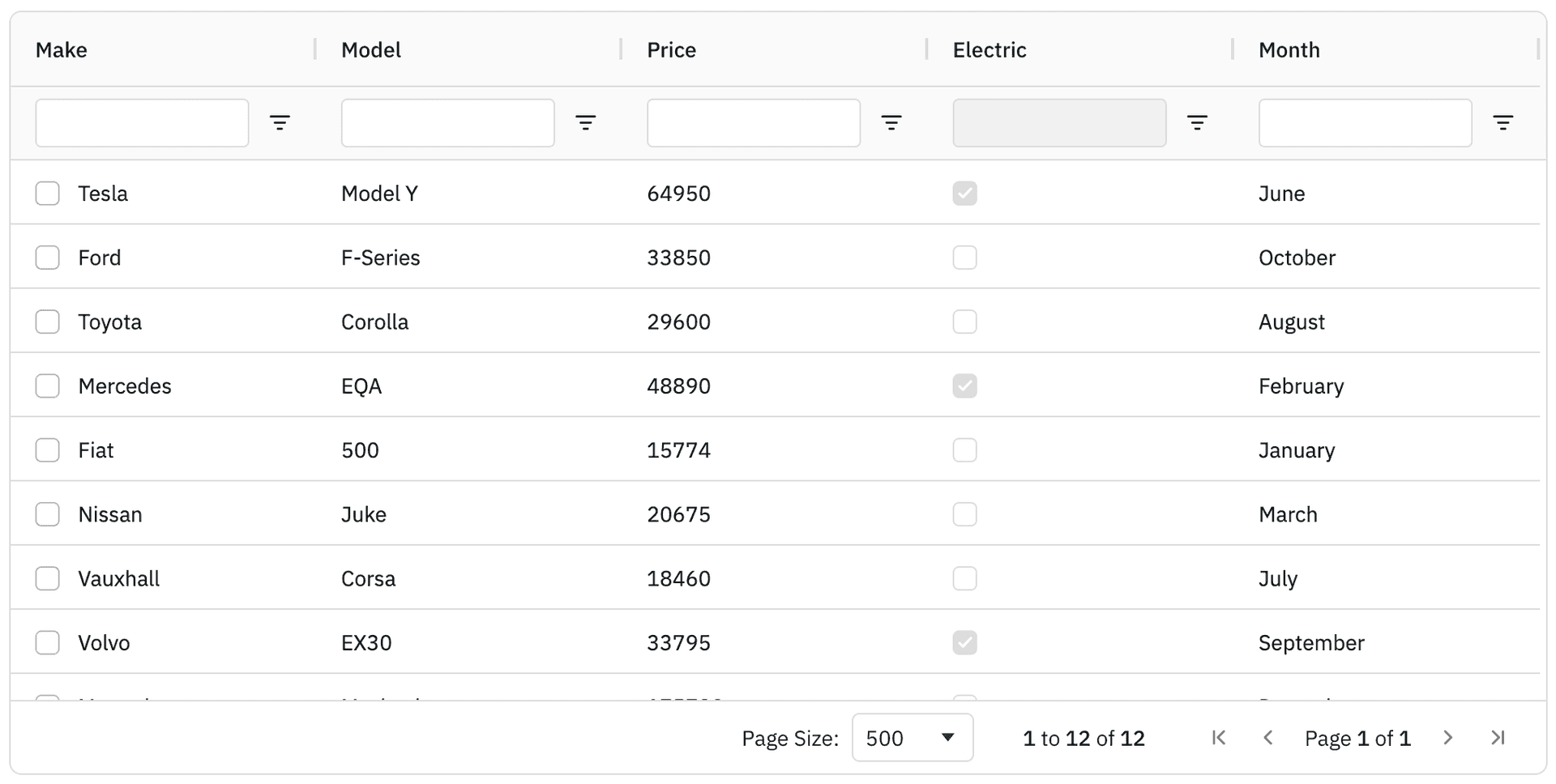Go to the first page
This screenshot has height=784, width=1556.
[1218, 738]
